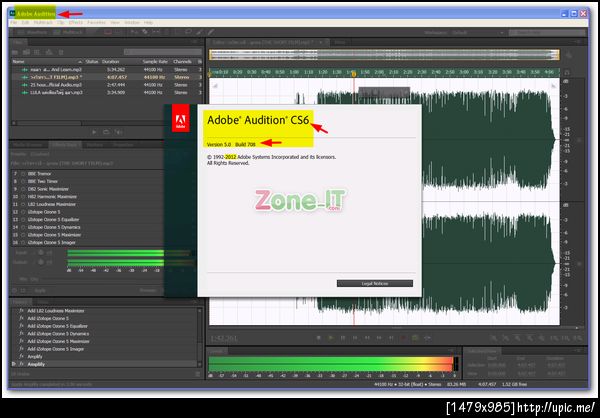
Task: Click the New File icon in the Files panel
Action: pos(38,52)
